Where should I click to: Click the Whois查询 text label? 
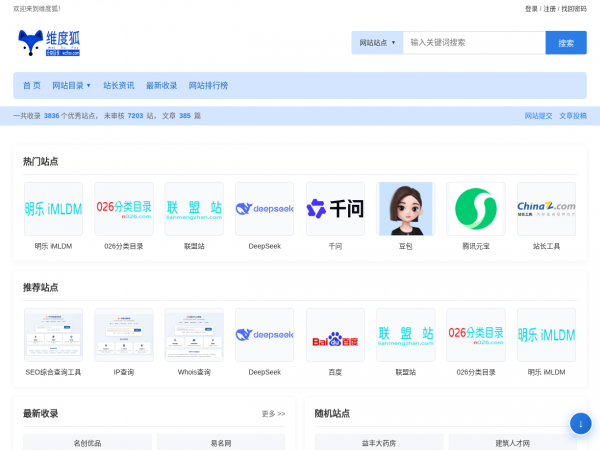(x=194, y=372)
